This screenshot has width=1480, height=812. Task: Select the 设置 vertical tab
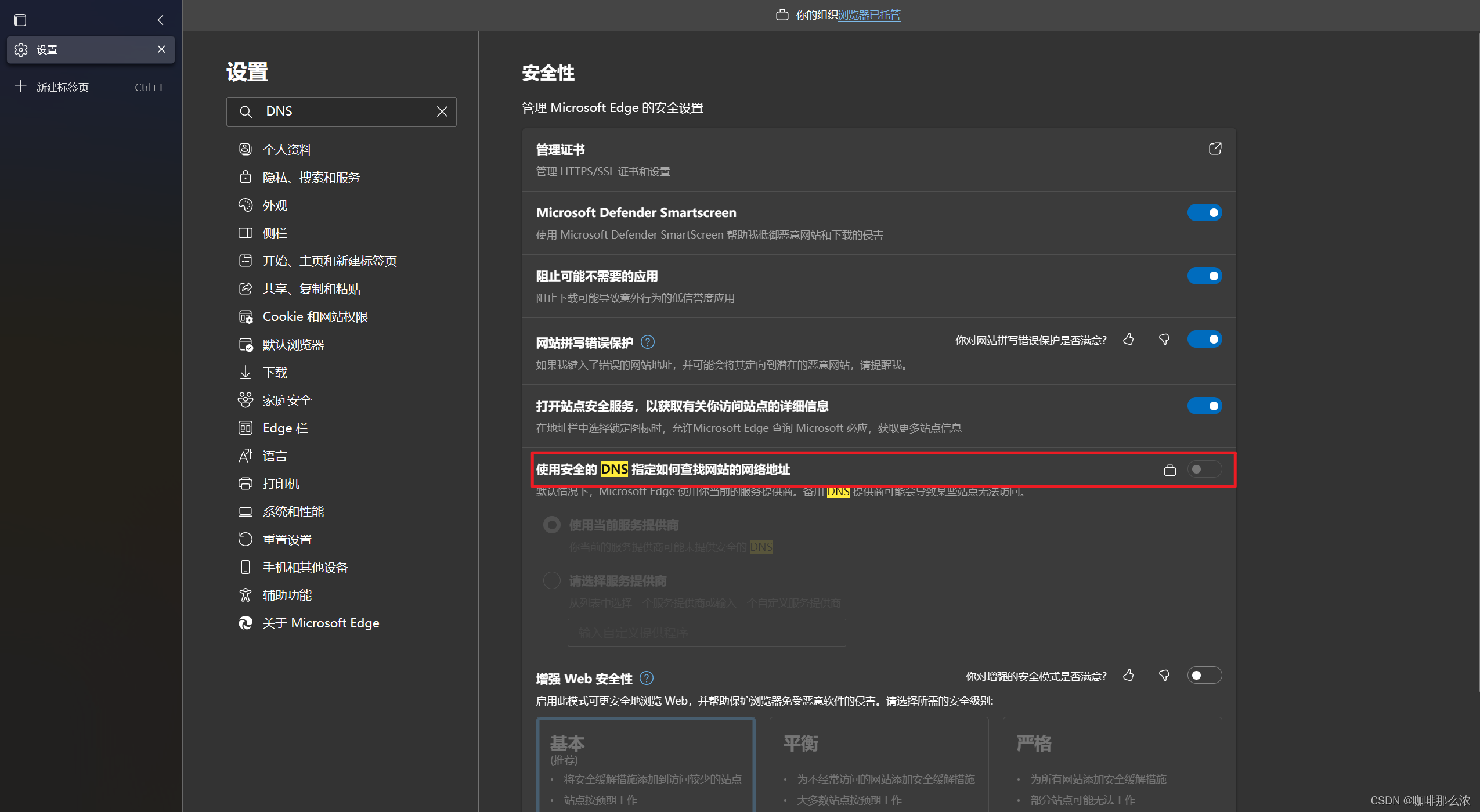click(x=91, y=50)
